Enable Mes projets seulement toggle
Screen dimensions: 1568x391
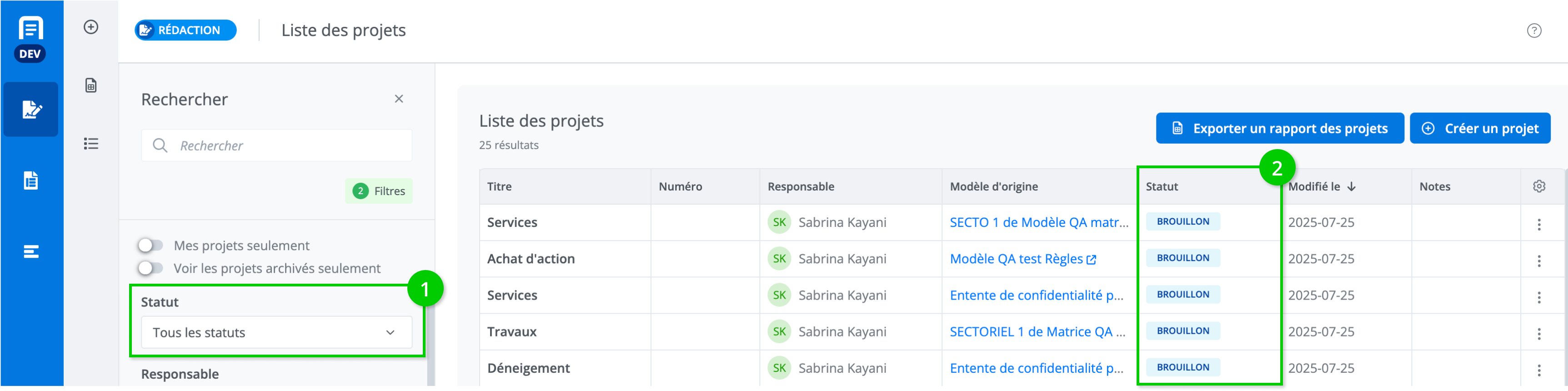click(x=150, y=246)
